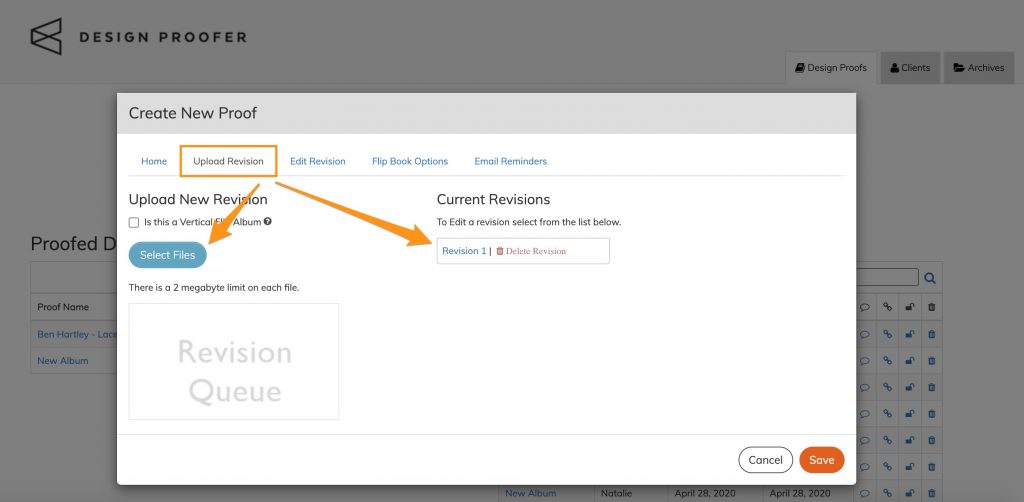Switch to the Home tab in dialog
Viewport: 1024px width, 502px height.
[154, 161]
